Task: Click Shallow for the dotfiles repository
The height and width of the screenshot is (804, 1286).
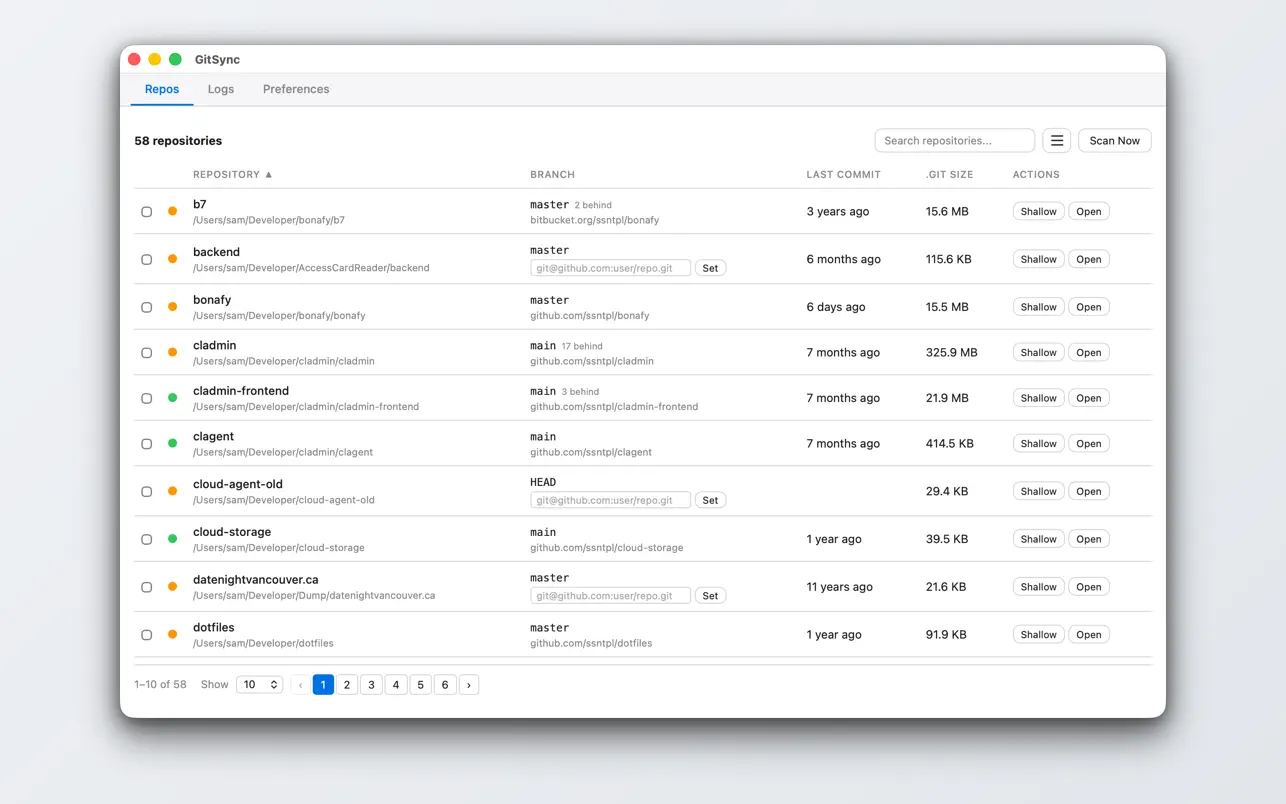Action: (x=1039, y=635)
